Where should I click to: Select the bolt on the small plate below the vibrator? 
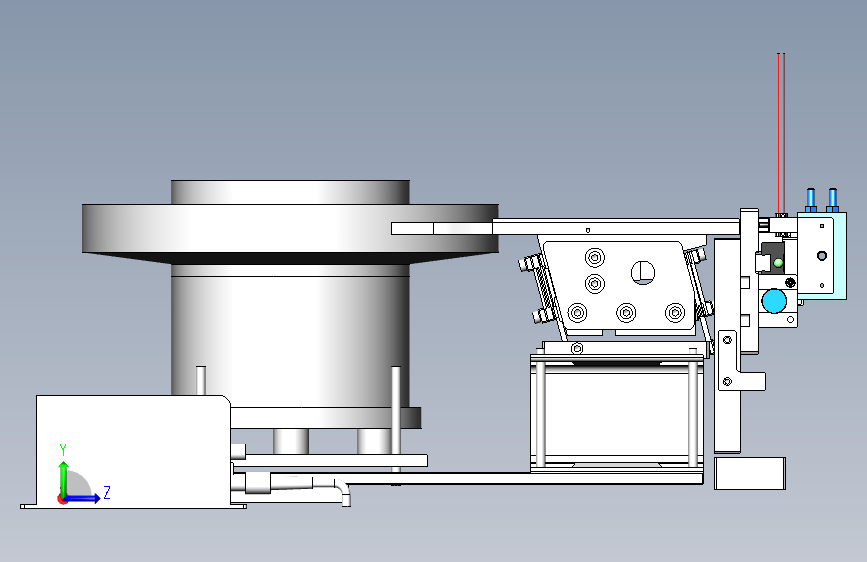(x=577, y=348)
